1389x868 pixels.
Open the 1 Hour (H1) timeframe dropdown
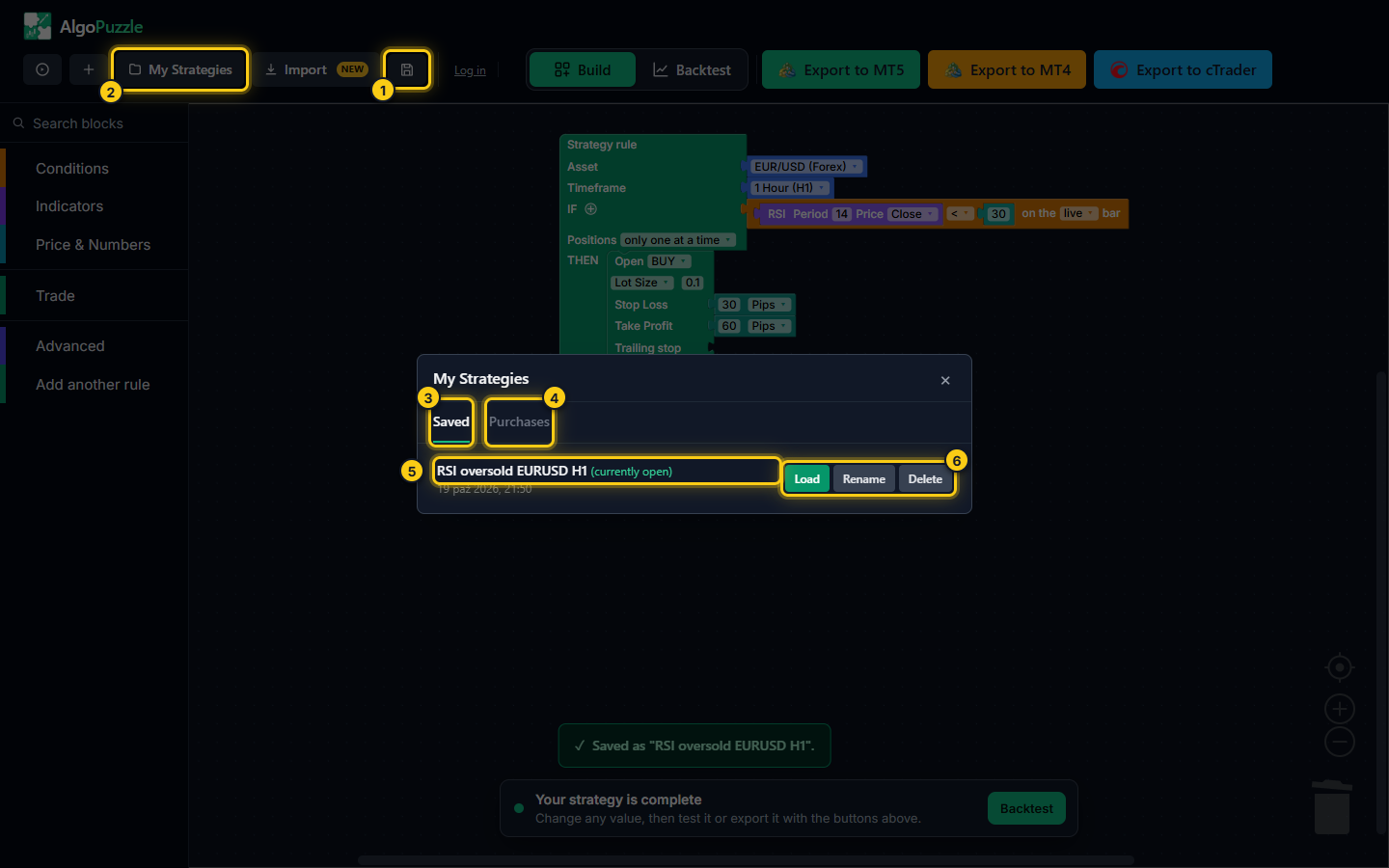[x=790, y=188]
